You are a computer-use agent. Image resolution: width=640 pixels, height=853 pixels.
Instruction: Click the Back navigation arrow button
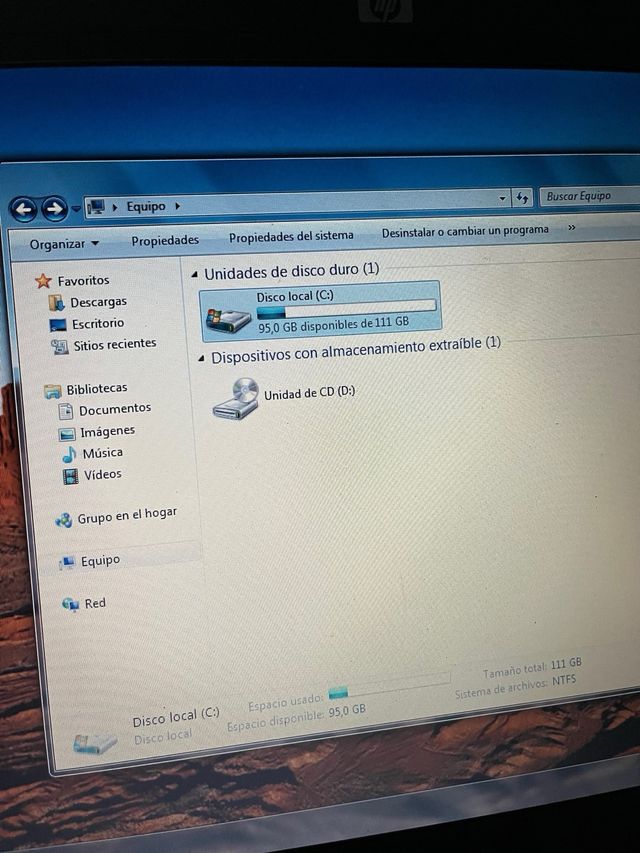[x=24, y=210]
